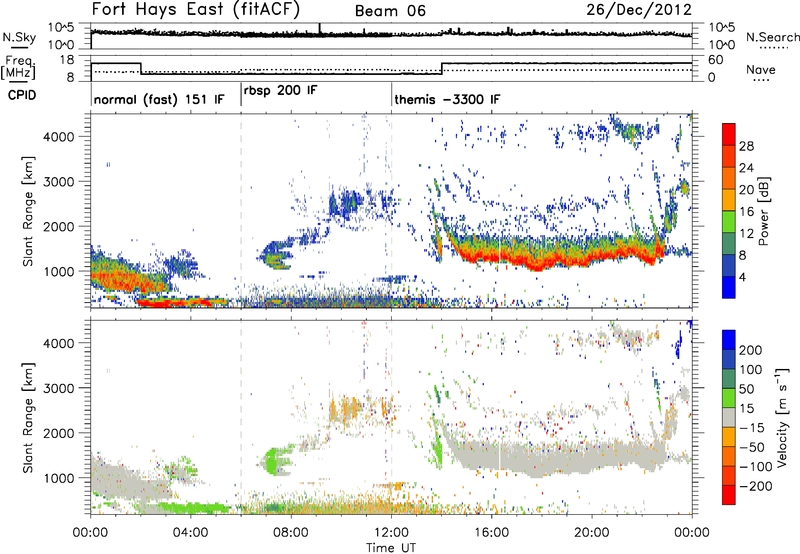Image resolution: width=800 pixels, height=554 pixels.
Task: Click the 'Velocity [m s-1]' colorbar label
Action: [782, 417]
